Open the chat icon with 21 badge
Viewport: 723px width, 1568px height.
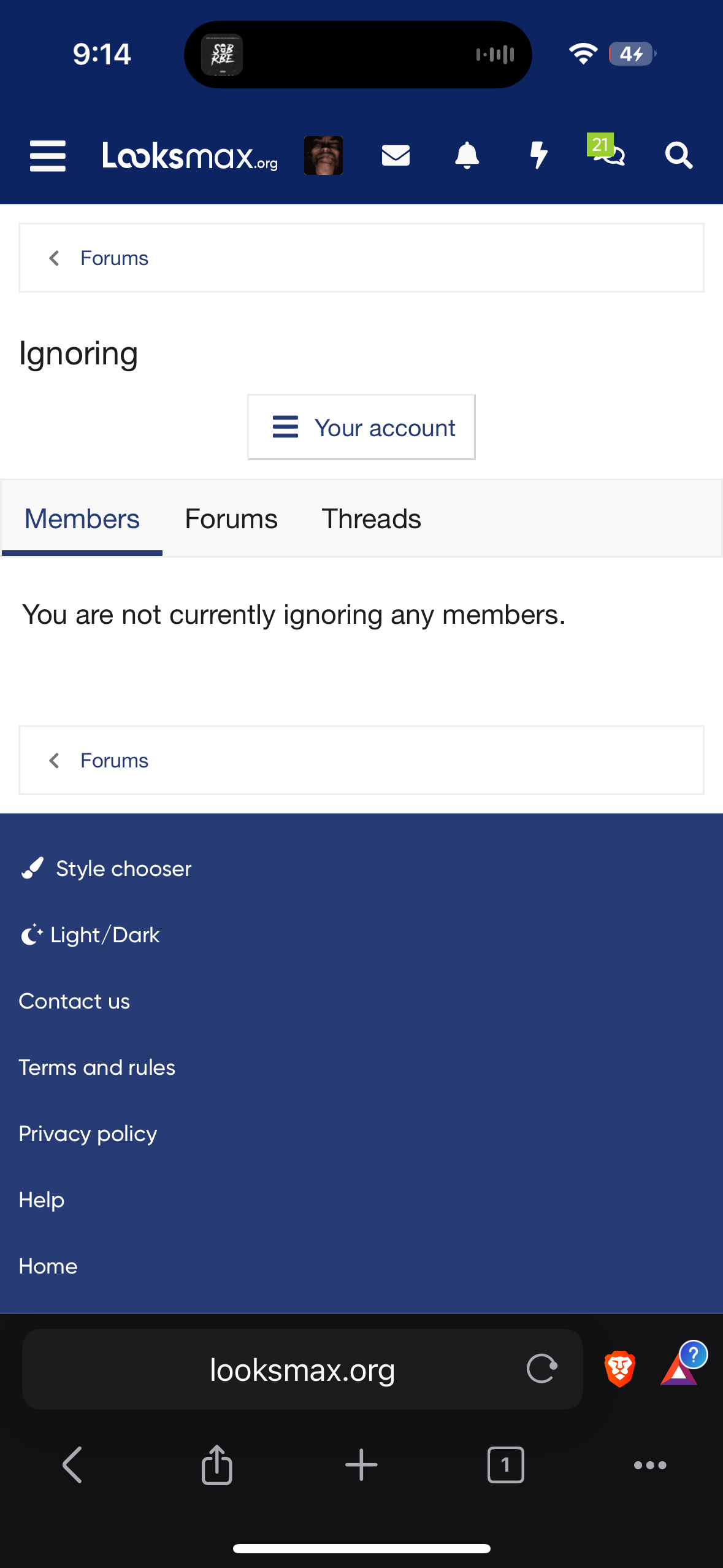click(x=608, y=153)
